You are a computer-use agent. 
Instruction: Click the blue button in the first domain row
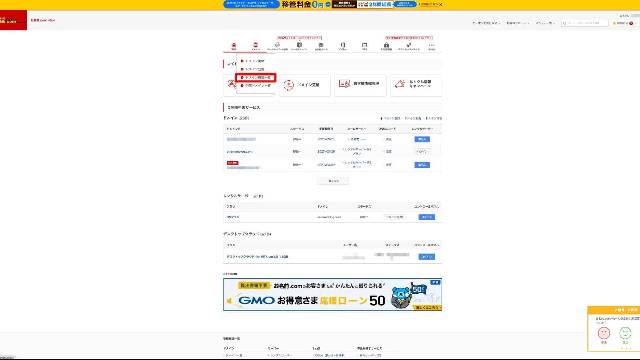click(x=422, y=139)
